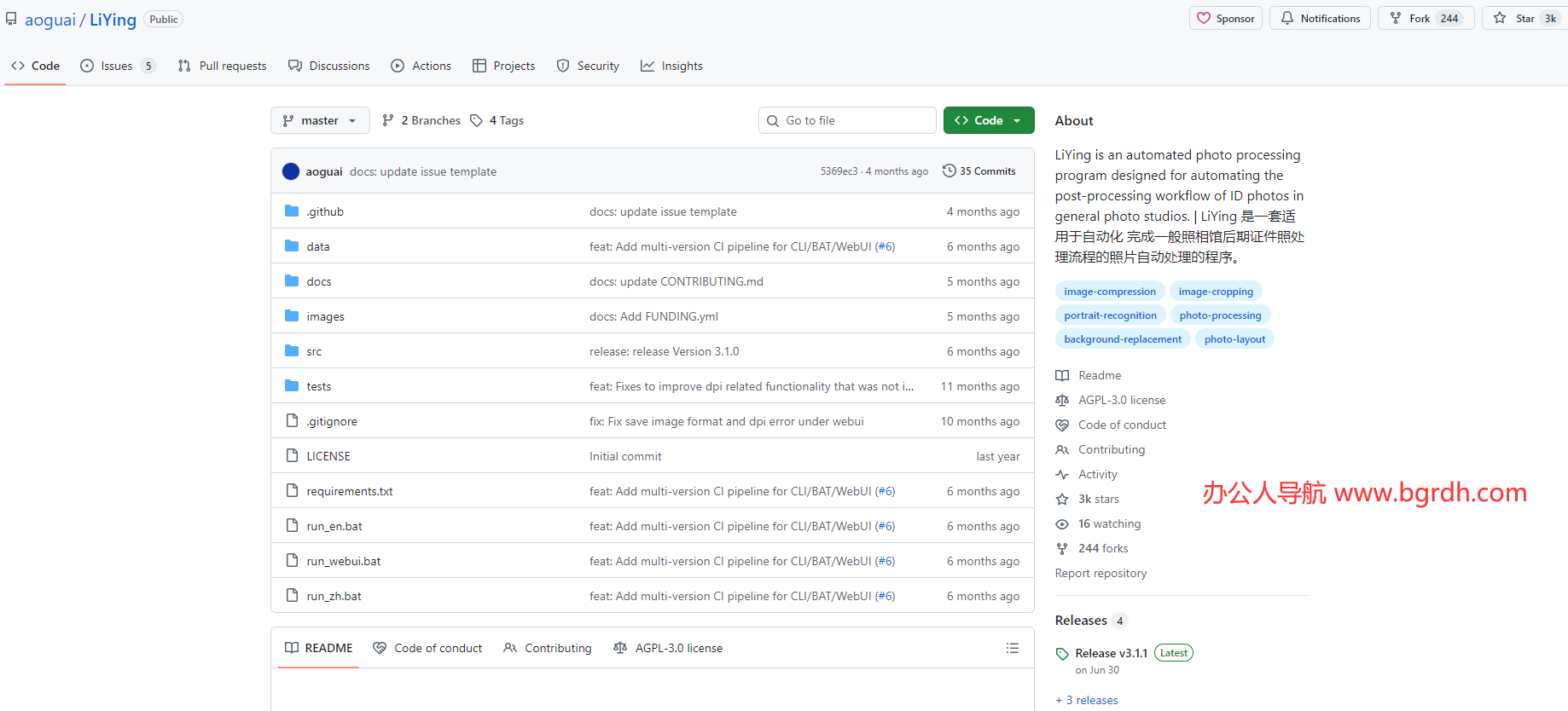Screen dimensions: 1568x711
Task: Open the Insights tab
Action: pyautogui.click(x=672, y=66)
